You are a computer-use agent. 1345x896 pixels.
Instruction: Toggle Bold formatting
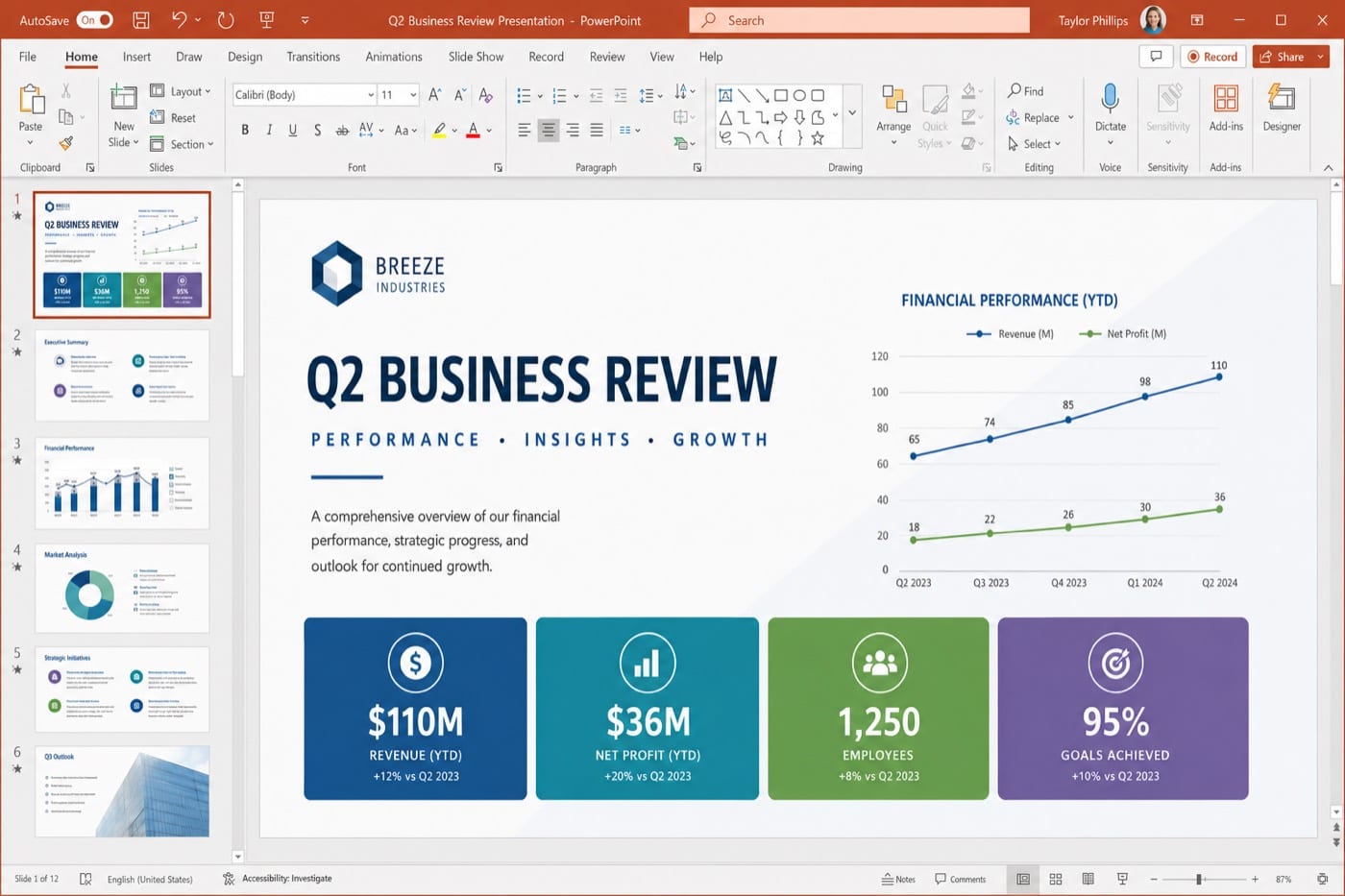coord(245,130)
